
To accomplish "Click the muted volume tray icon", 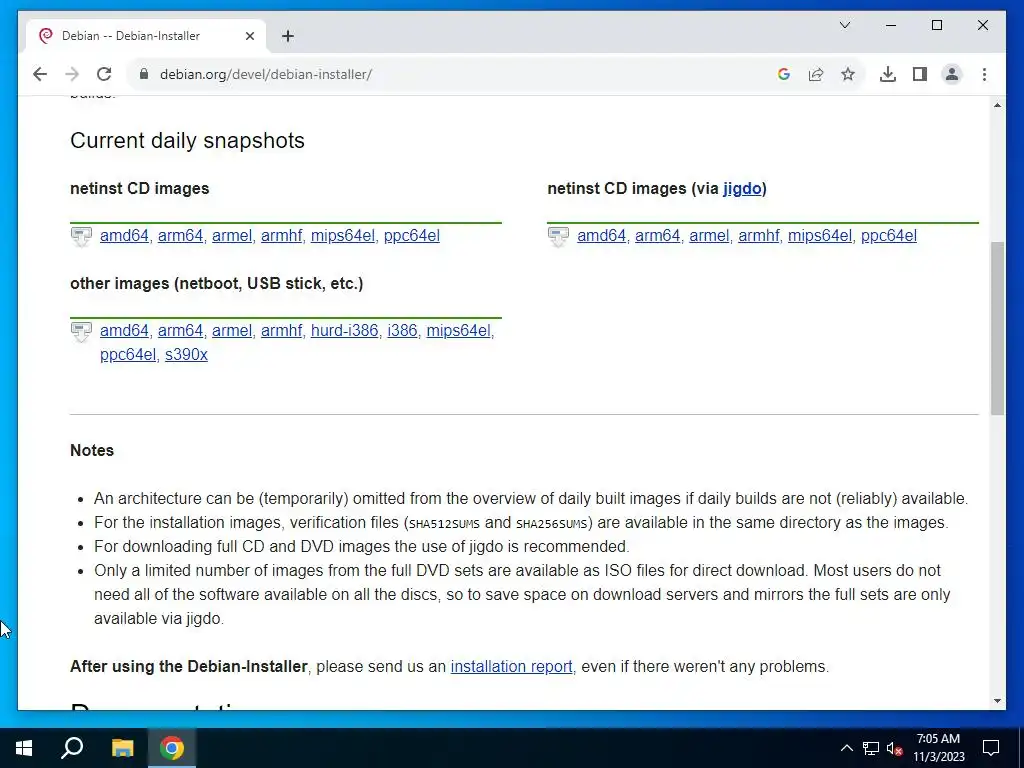I will point(895,748).
